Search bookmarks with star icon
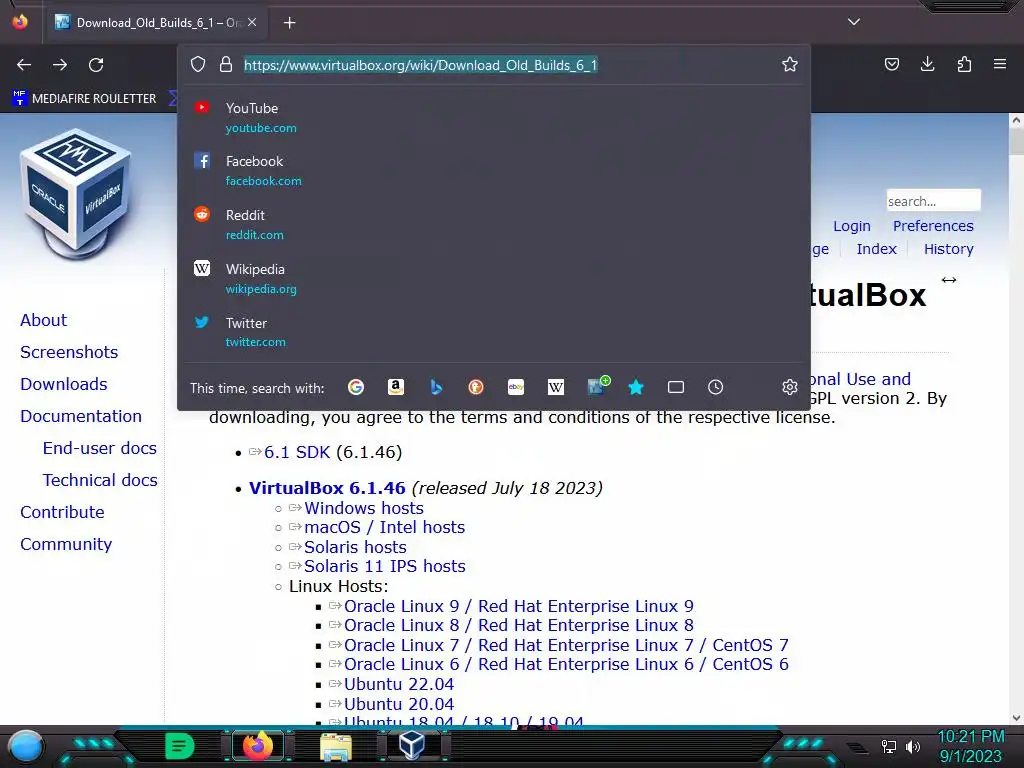The height and width of the screenshot is (768, 1024). (x=636, y=387)
